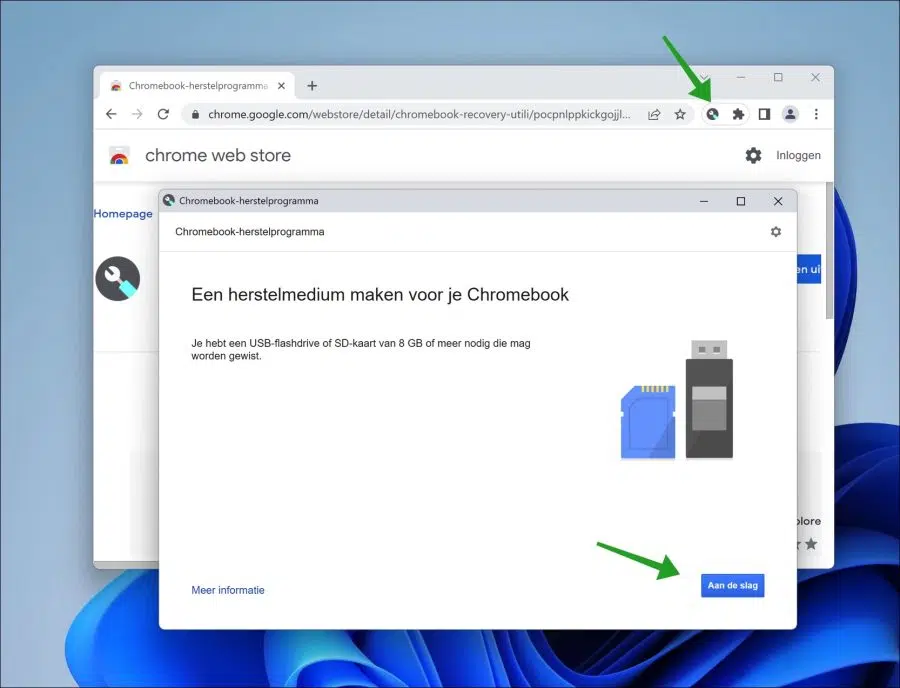The width and height of the screenshot is (900, 688).
Task: Toggle the Chrome side panel icon
Action: tap(764, 114)
